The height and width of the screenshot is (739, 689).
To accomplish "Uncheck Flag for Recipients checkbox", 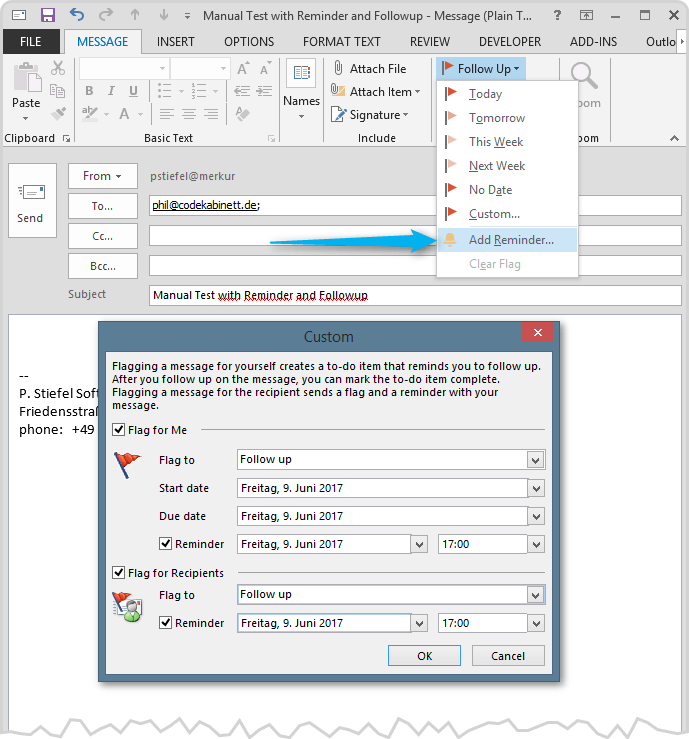I will 118,573.
